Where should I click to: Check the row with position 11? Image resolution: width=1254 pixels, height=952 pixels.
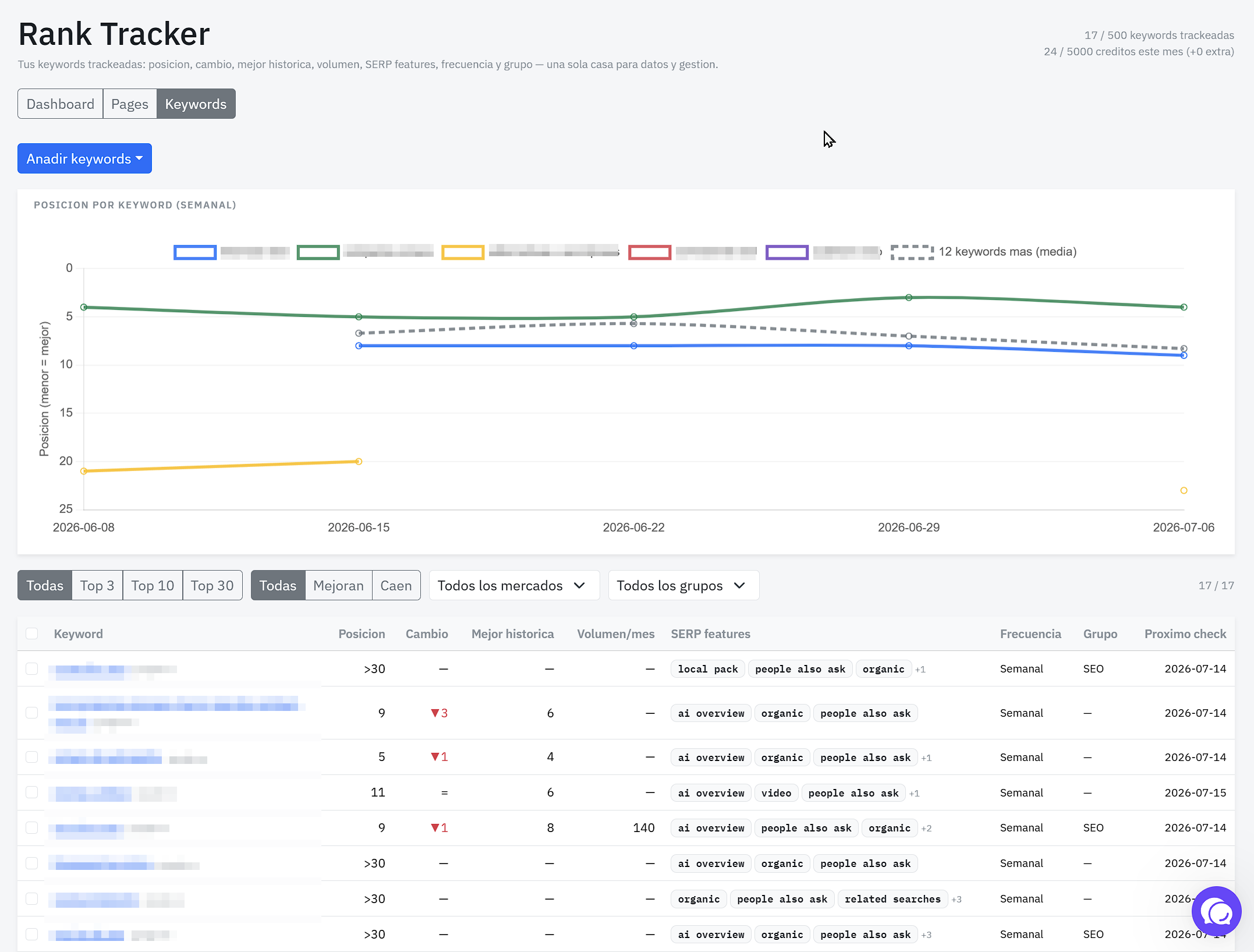point(32,792)
